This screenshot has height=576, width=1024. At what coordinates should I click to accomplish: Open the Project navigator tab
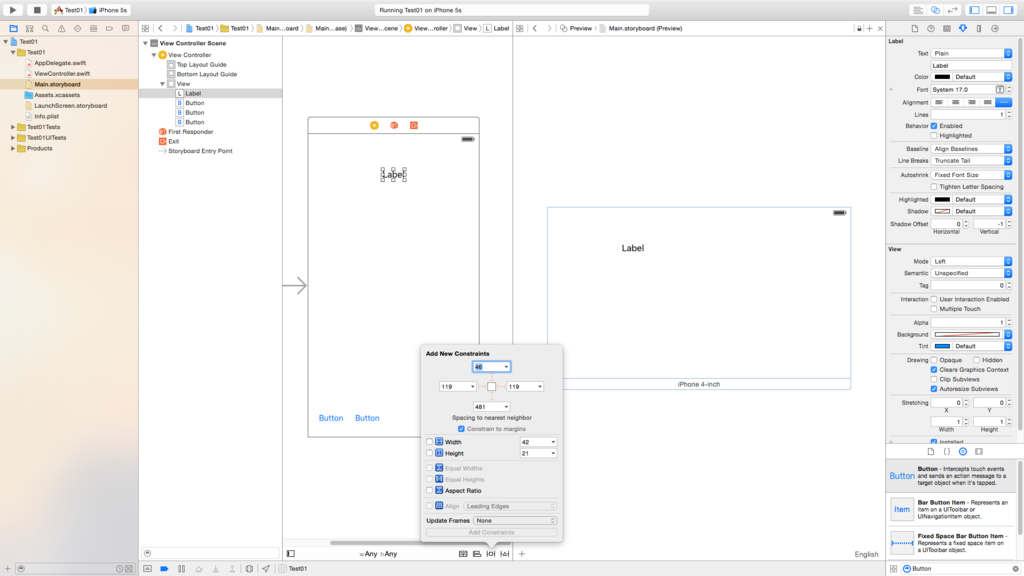13,28
